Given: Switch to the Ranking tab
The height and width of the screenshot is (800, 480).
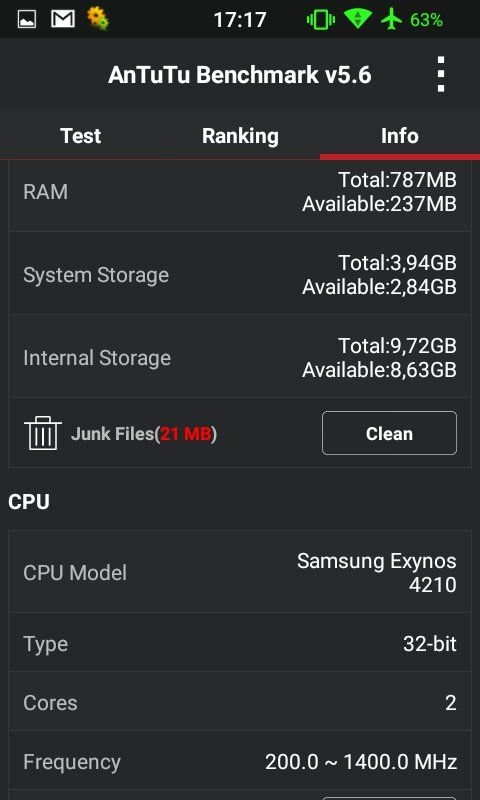Looking at the screenshot, I should tap(240, 136).
